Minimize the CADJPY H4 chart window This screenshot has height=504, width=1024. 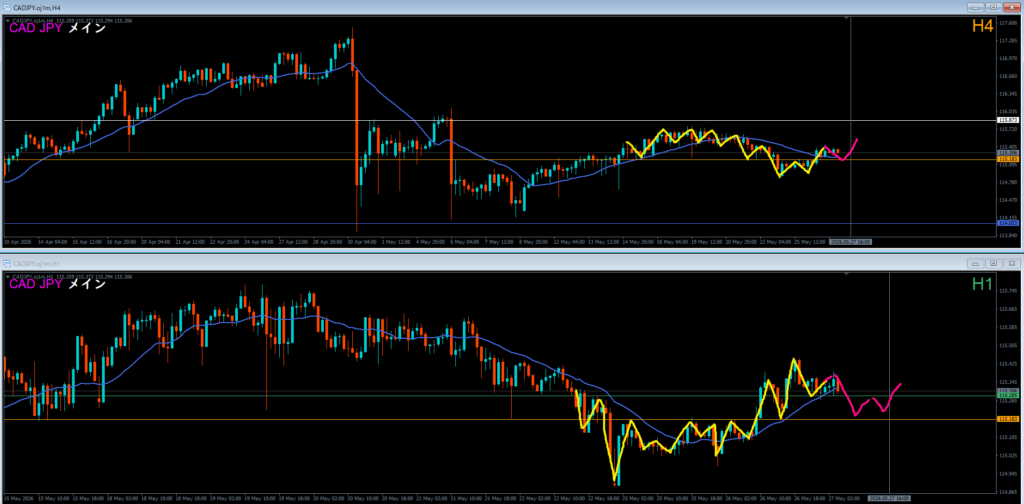[977, 7]
